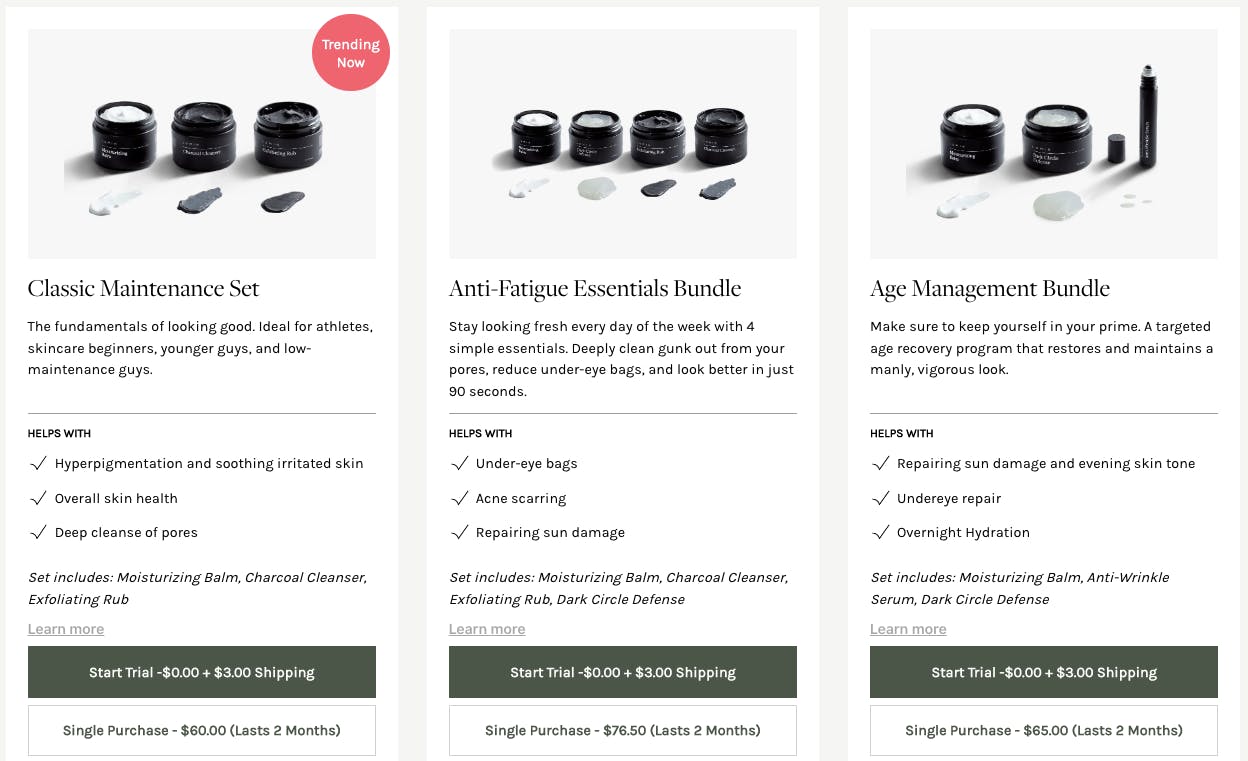Choose Single Purchase for $76.50
This screenshot has width=1248, height=761.
(x=623, y=730)
